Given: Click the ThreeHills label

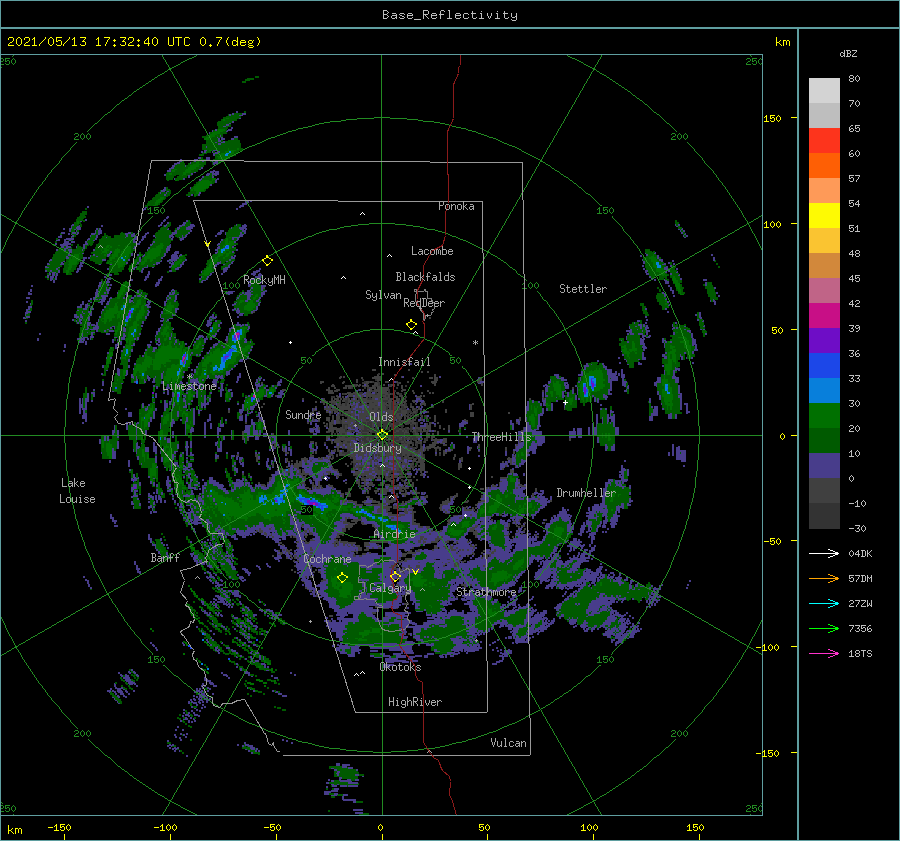Looking at the screenshot, I should click(502, 437).
